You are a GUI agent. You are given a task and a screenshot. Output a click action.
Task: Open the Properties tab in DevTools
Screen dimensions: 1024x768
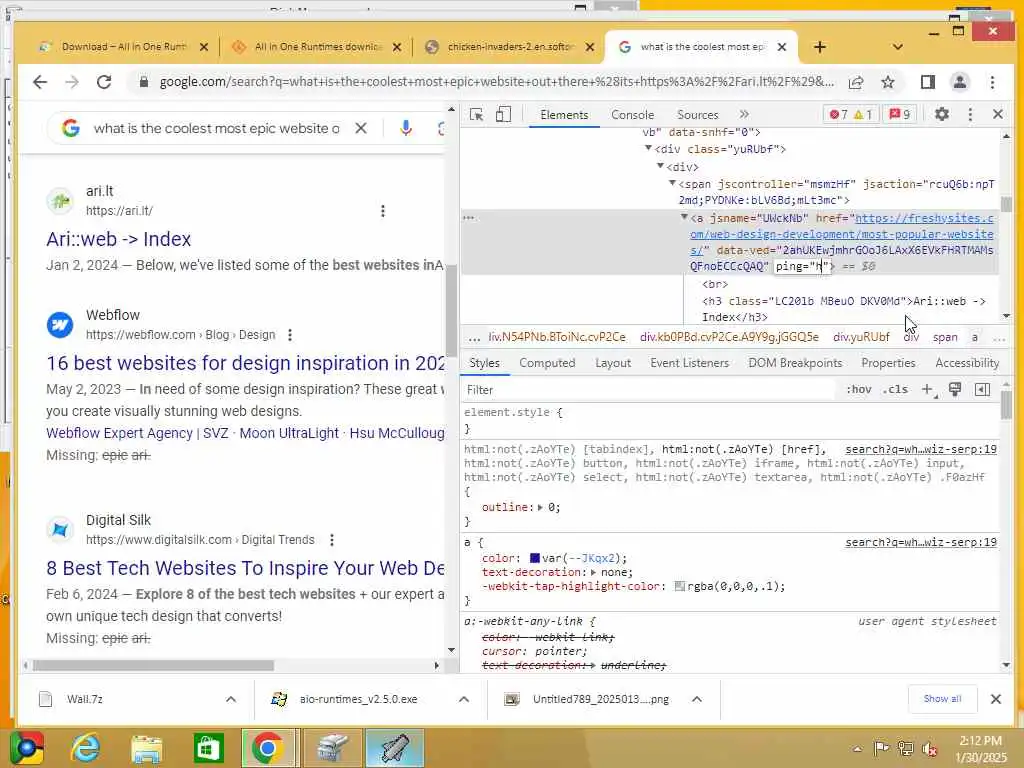point(888,363)
